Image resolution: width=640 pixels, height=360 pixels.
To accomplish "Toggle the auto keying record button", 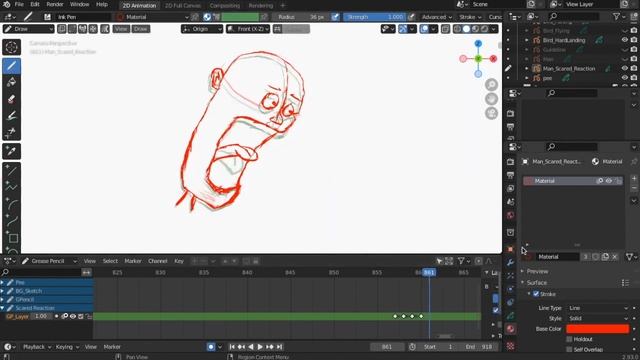I will 211,347.
